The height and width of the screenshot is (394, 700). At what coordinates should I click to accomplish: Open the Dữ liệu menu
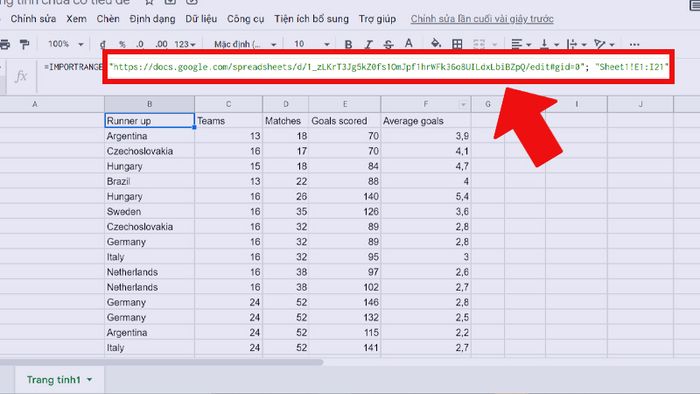pos(201,19)
